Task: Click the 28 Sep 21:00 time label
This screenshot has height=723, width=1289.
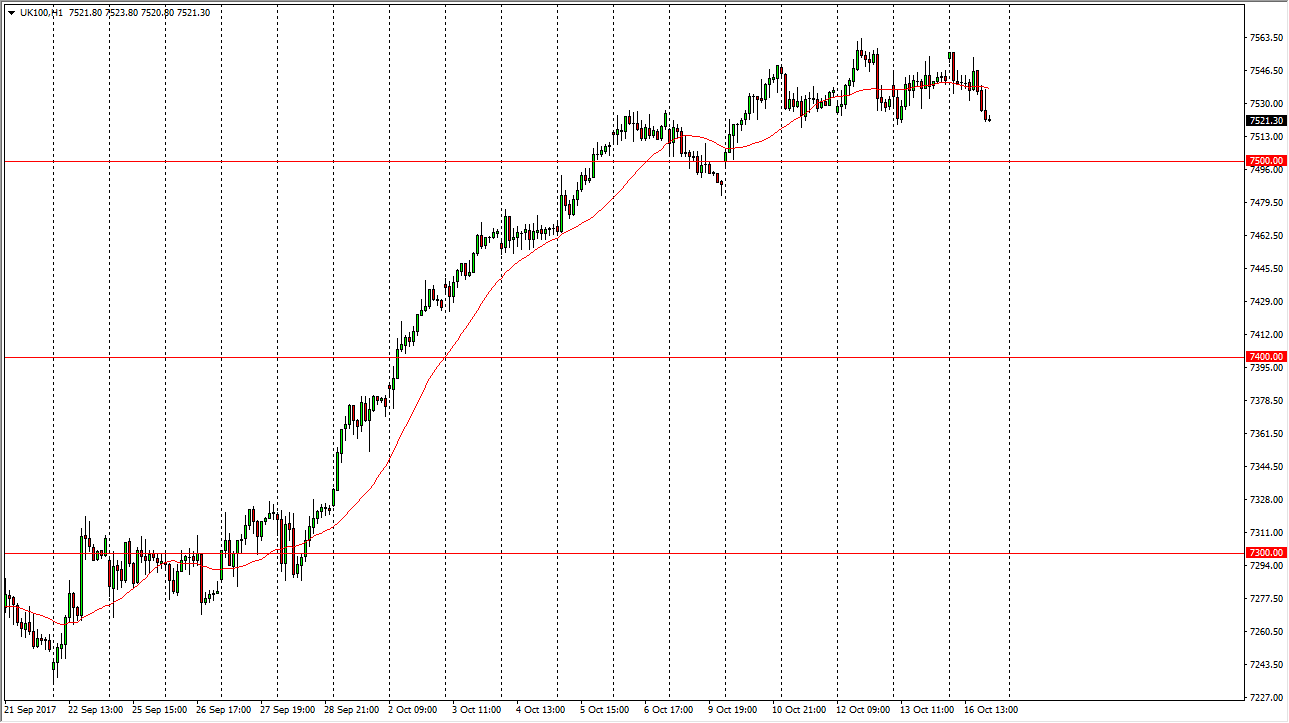Action: tap(349, 710)
